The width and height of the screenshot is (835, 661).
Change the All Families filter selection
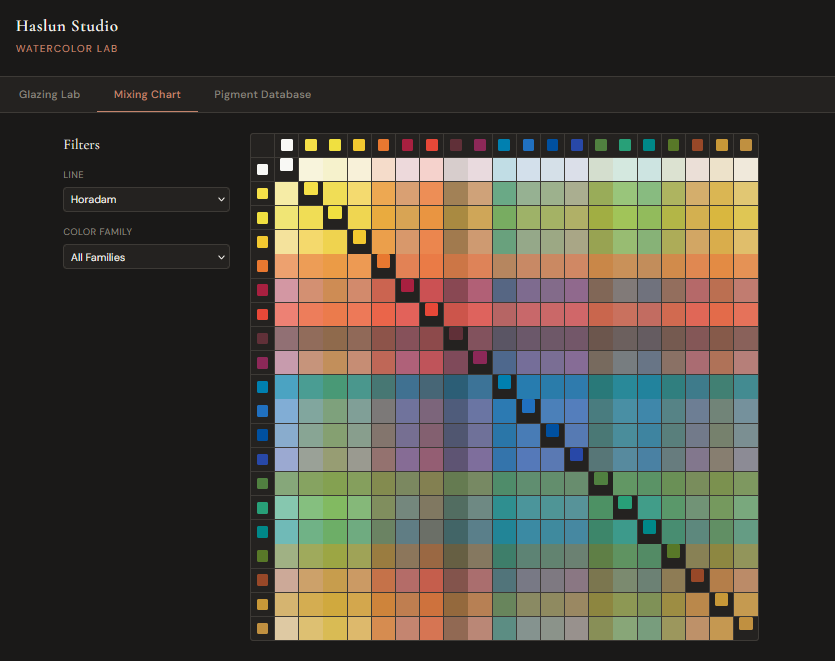pos(146,257)
